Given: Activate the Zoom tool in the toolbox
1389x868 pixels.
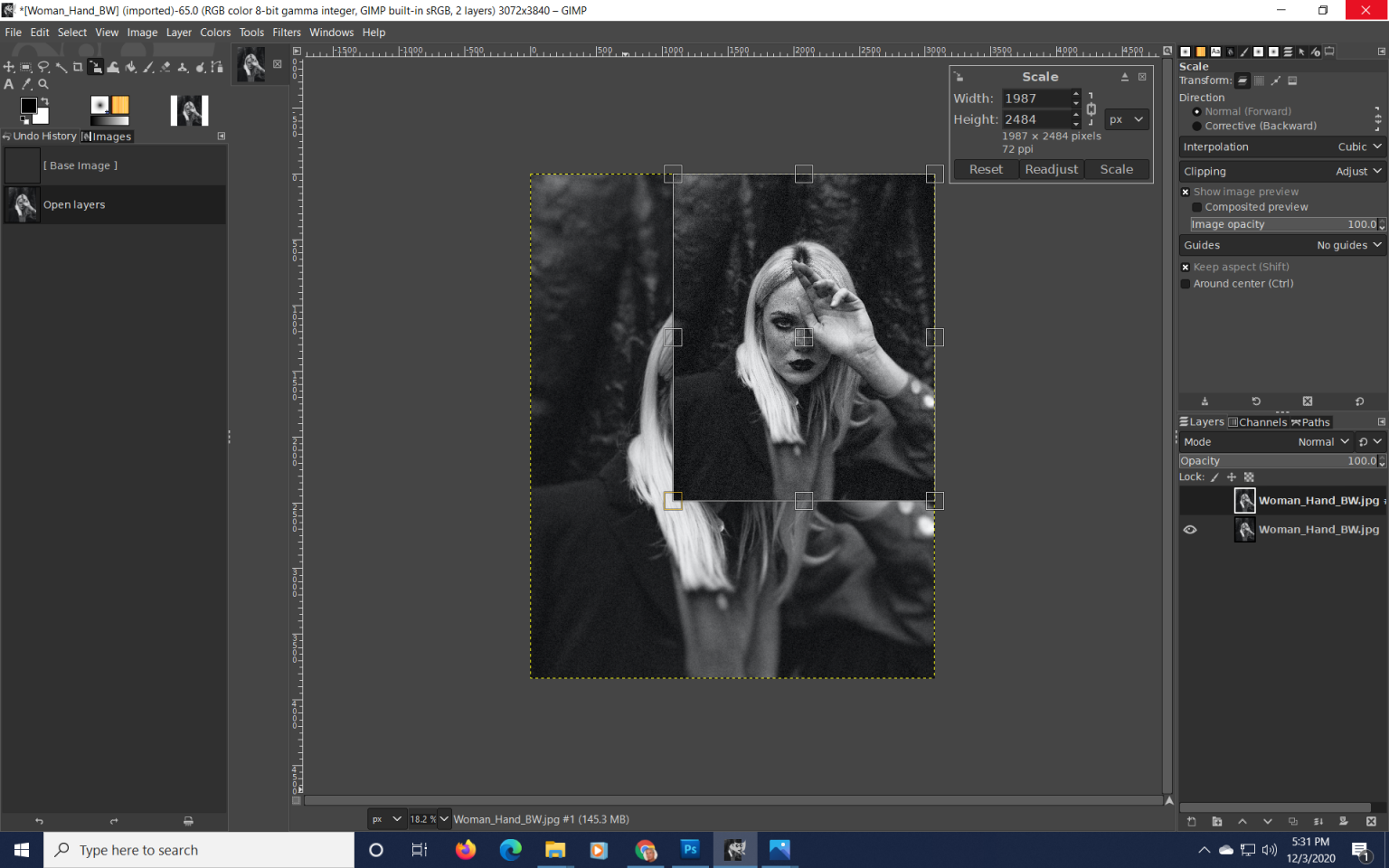Looking at the screenshot, I should point(43,84).
